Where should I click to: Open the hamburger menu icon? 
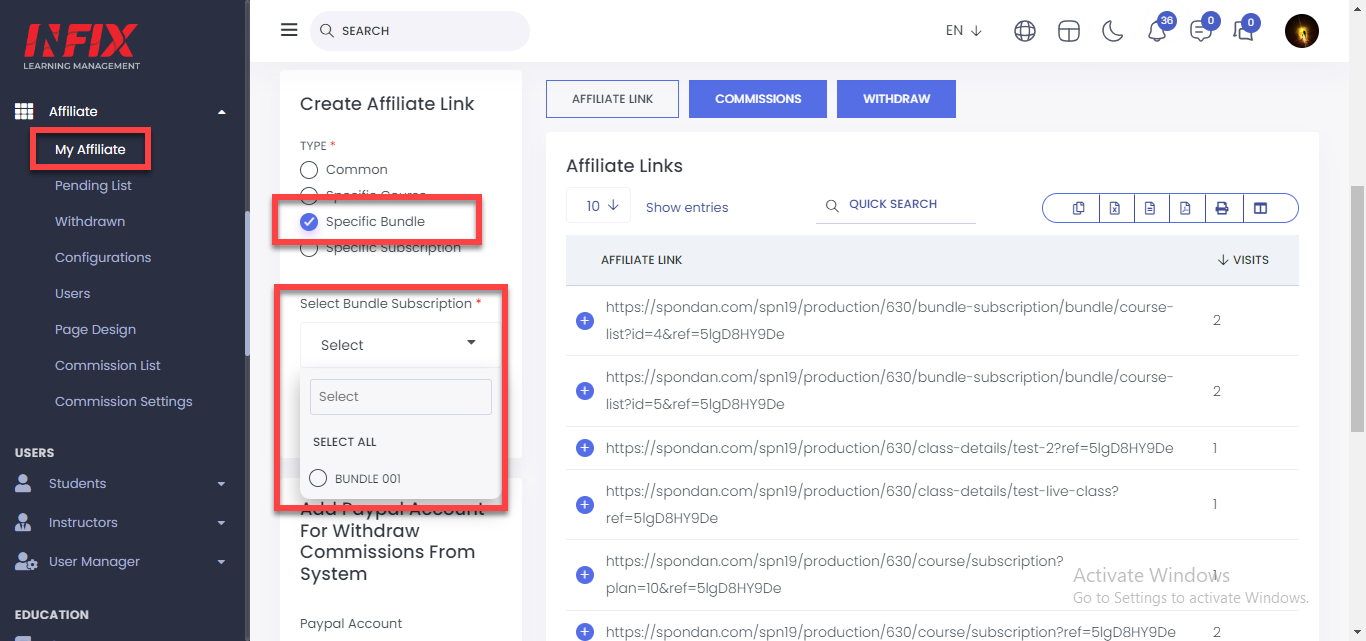pos(289,30)
